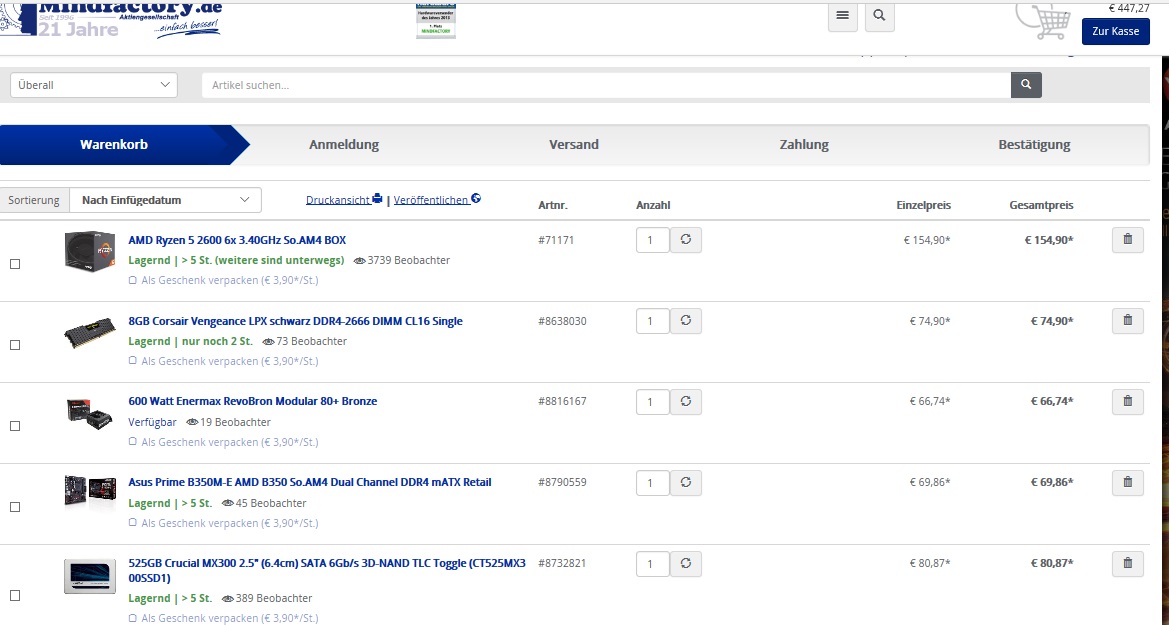Select the Enermax RevoBron row checkbox

pyautogui.click(x=15, y=426)
